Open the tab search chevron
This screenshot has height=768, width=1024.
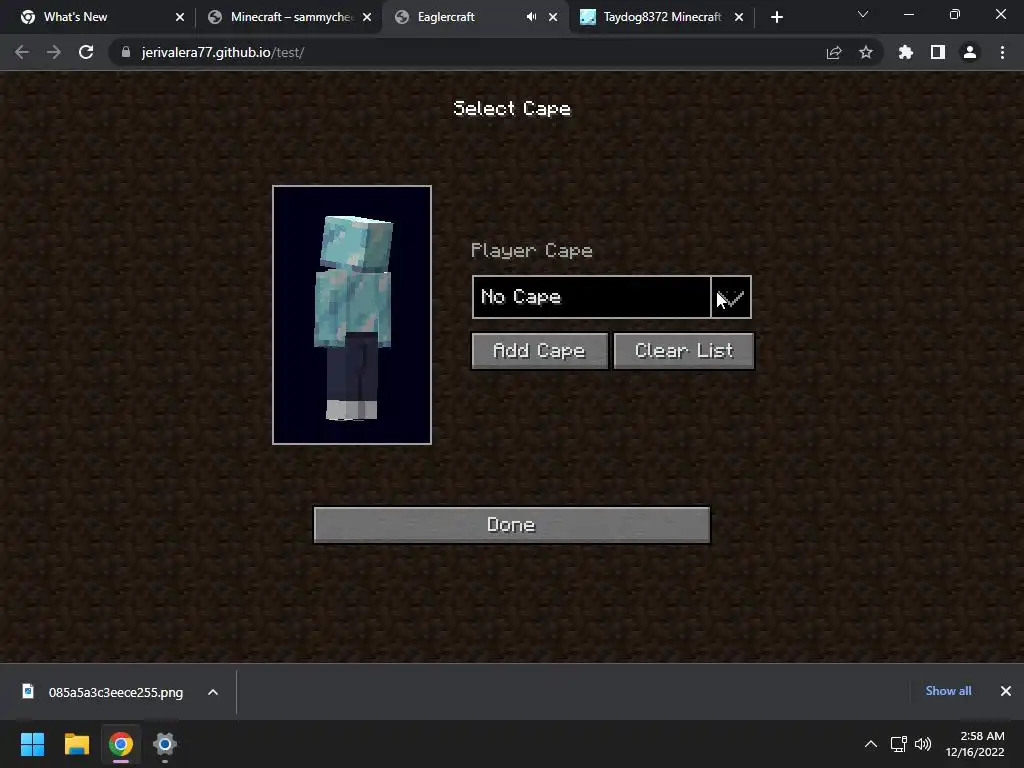click(x=863, y=14)
